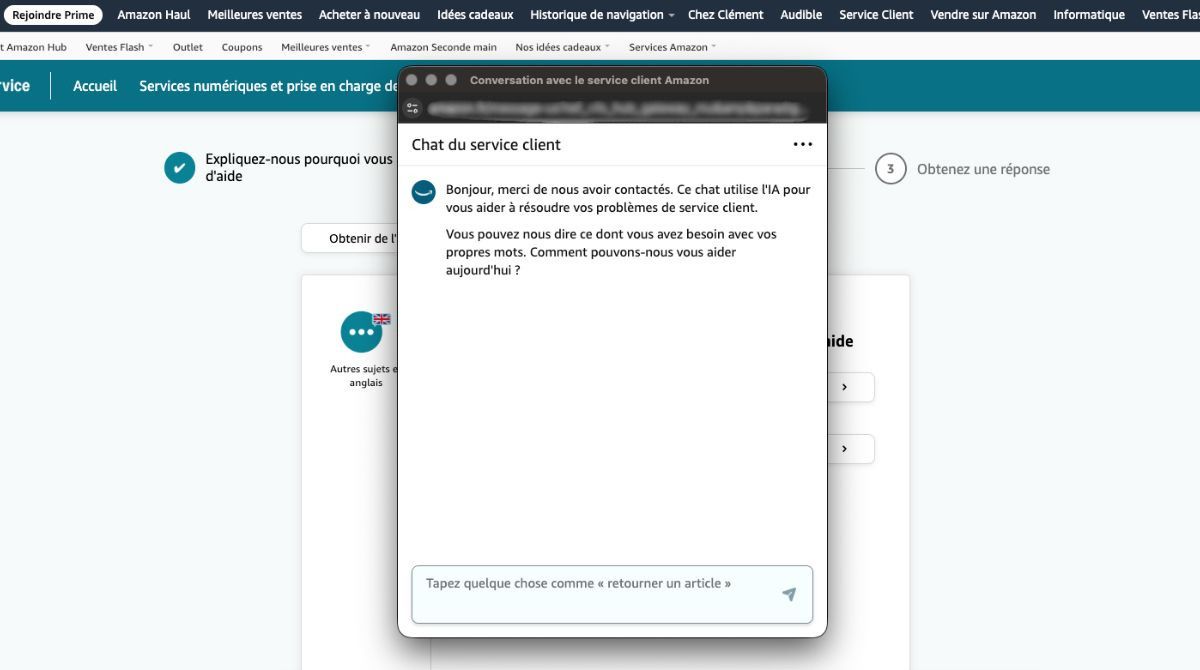Click the site settings icon in chat address bar
Viewport: 1200px width, 670px height.
pyautogui.click(x=412, y=108)
